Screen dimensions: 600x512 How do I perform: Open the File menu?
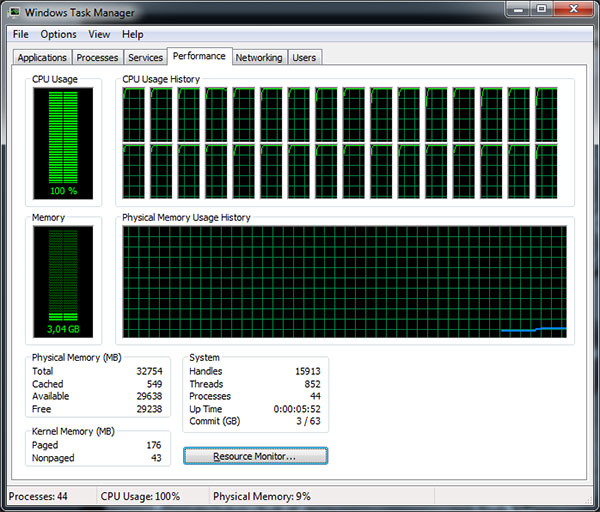[x=21, y=34]
